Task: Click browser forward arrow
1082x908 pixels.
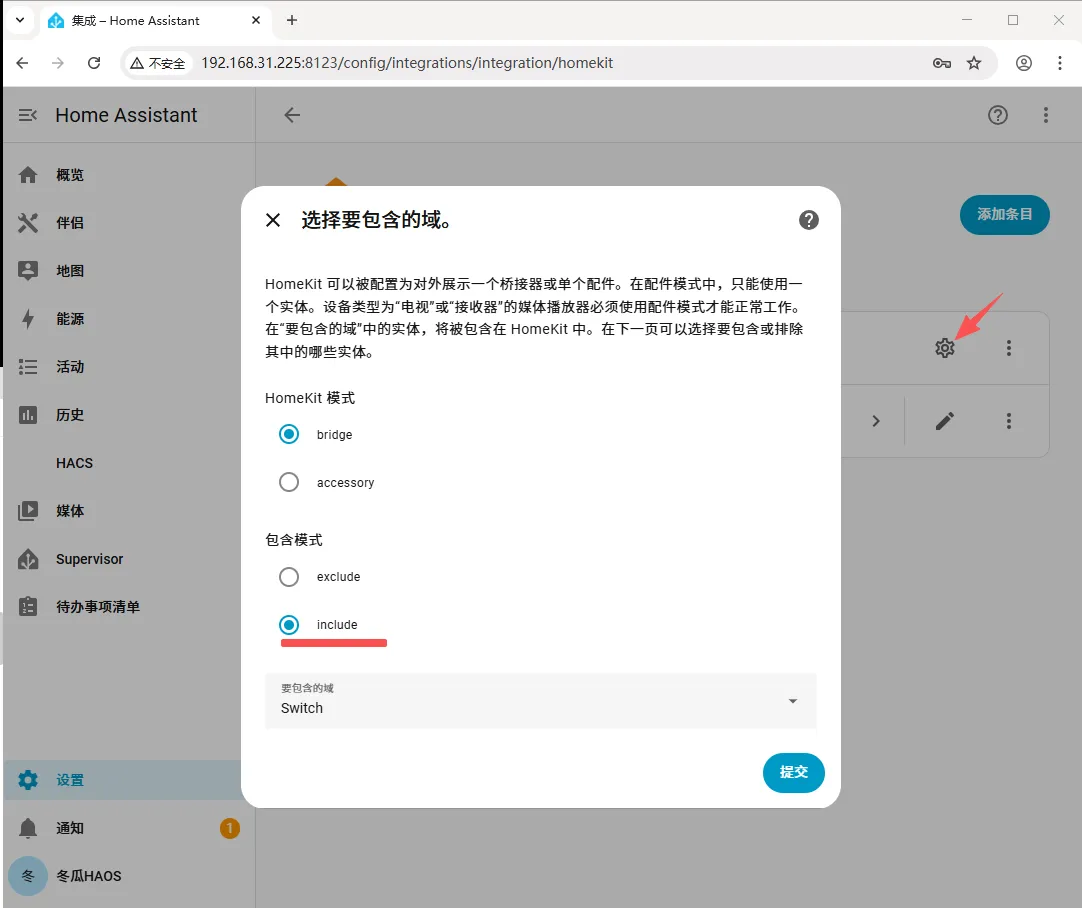Action: click(x=58, y=63)
